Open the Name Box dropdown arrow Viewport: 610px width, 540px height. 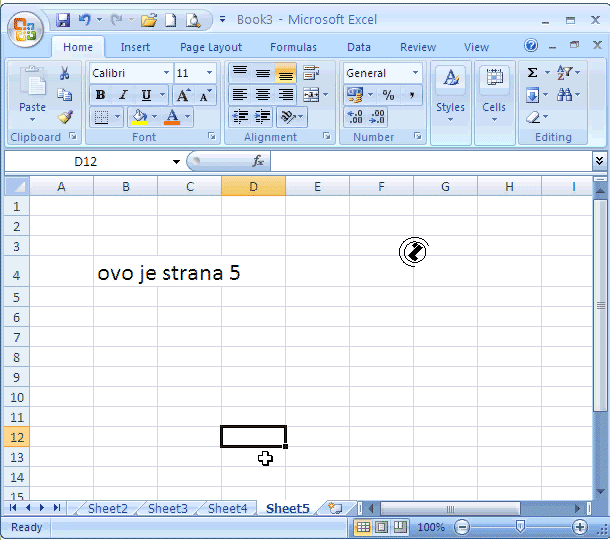177,161
